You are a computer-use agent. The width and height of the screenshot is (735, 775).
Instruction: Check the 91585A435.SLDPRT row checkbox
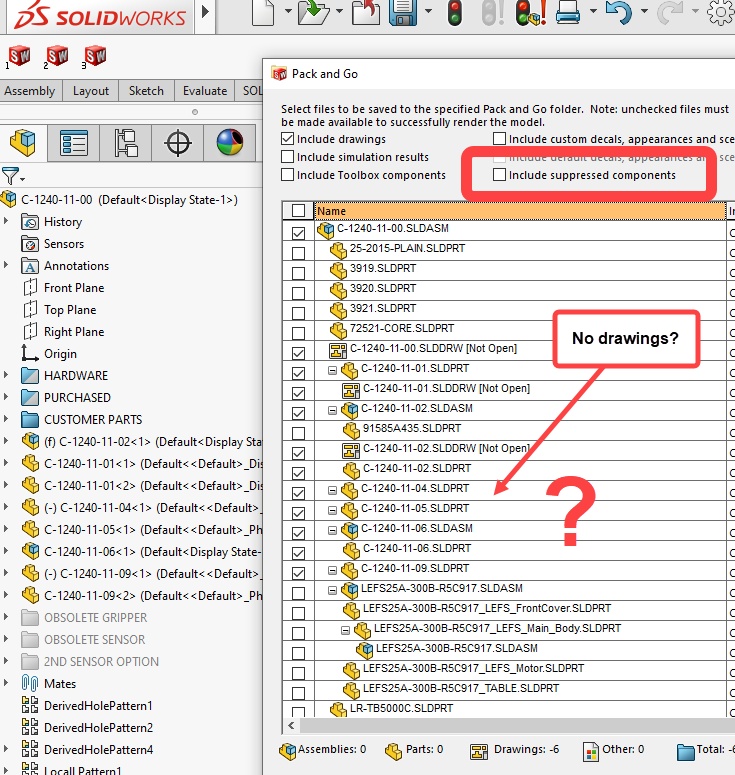click(298, 433)
